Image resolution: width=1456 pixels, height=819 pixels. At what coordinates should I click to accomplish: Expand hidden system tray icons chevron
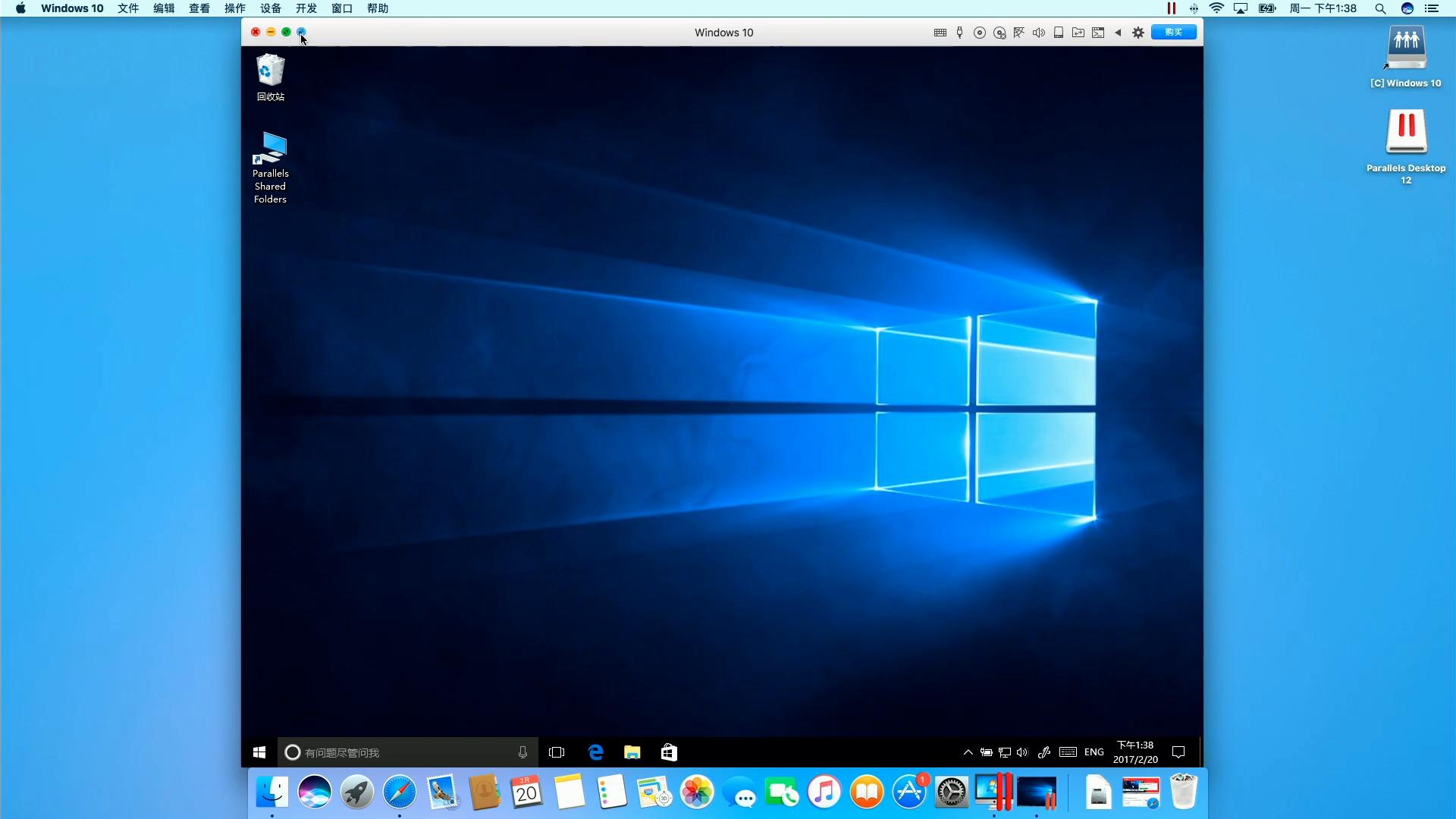pos(968,752)
